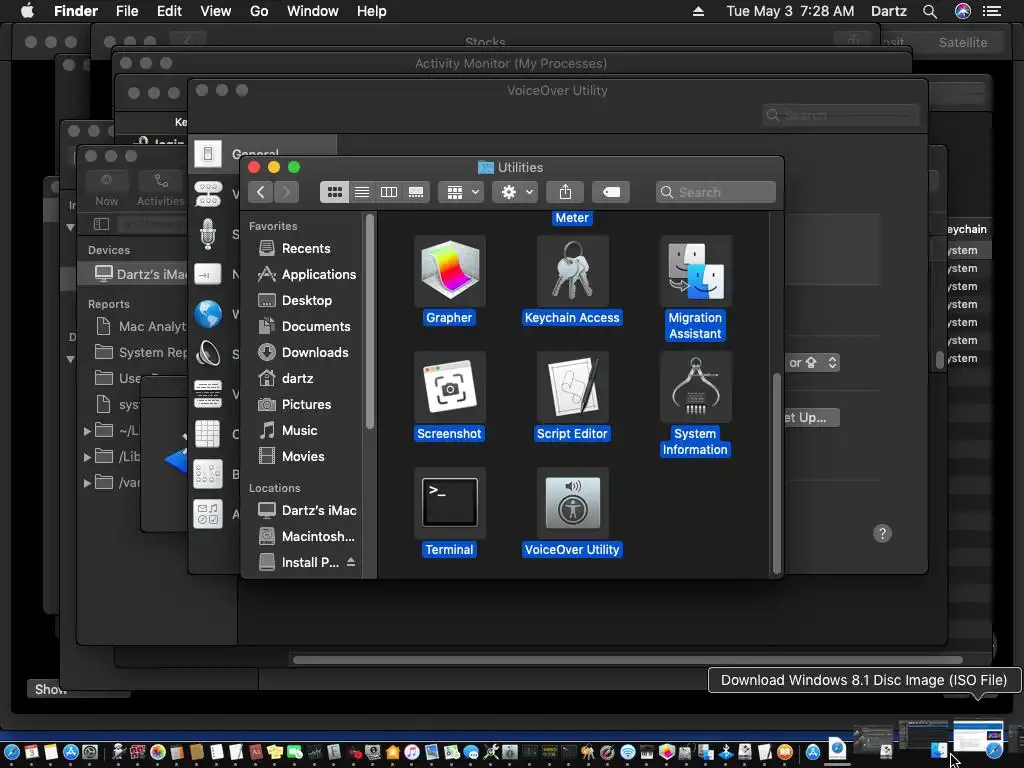Switch Finder to icon view
This screenshot has width=1024, height=768.
click(334, 192)
